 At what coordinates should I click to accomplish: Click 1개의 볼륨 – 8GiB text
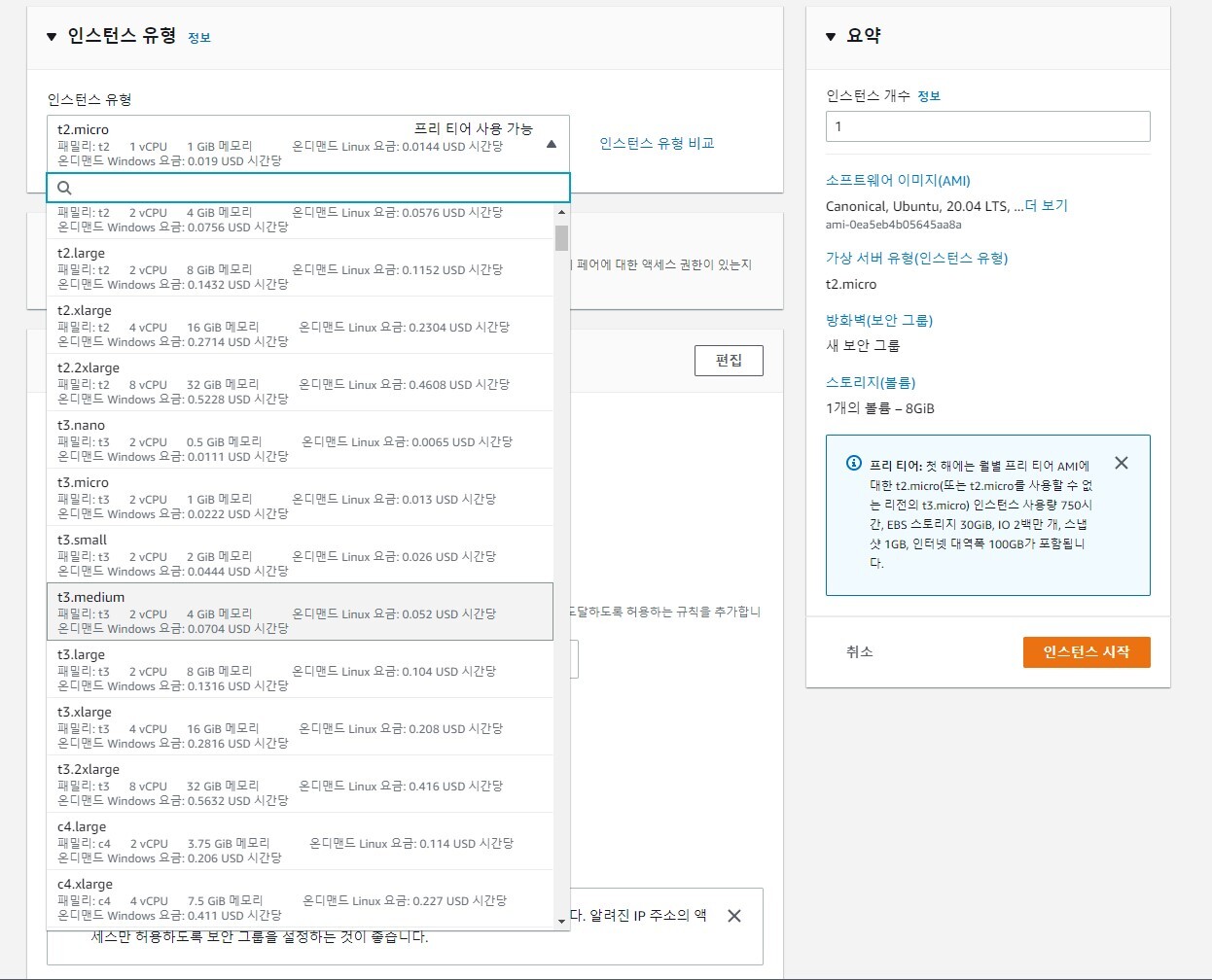[880, 408]
